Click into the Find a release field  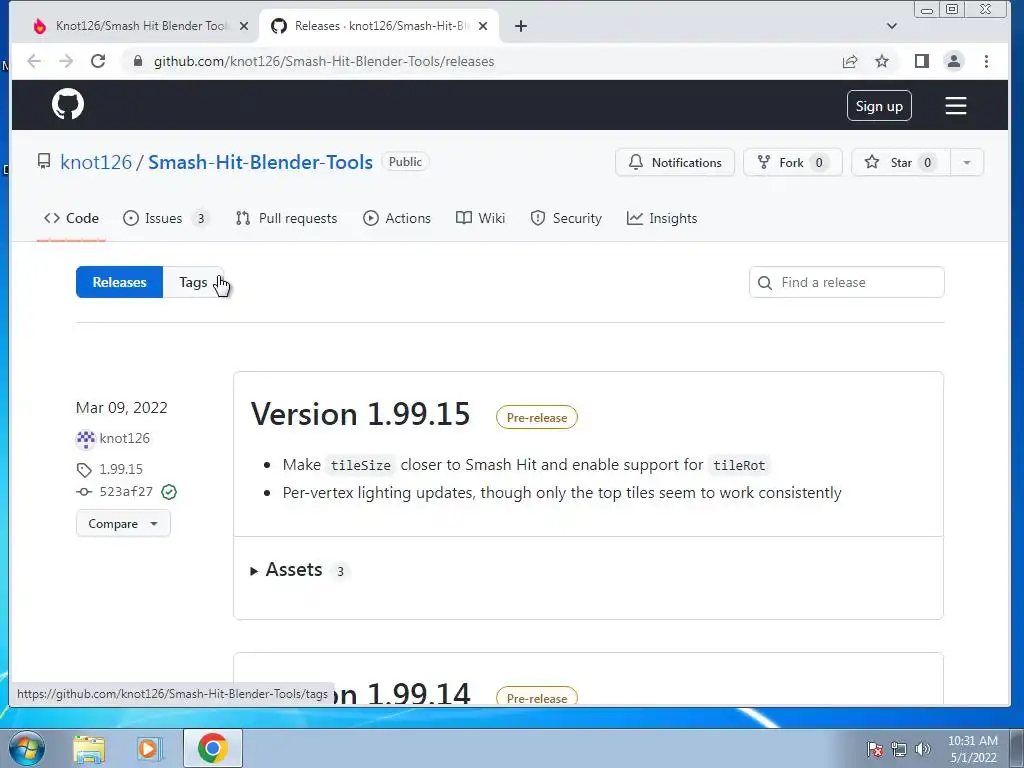point(846,282)
